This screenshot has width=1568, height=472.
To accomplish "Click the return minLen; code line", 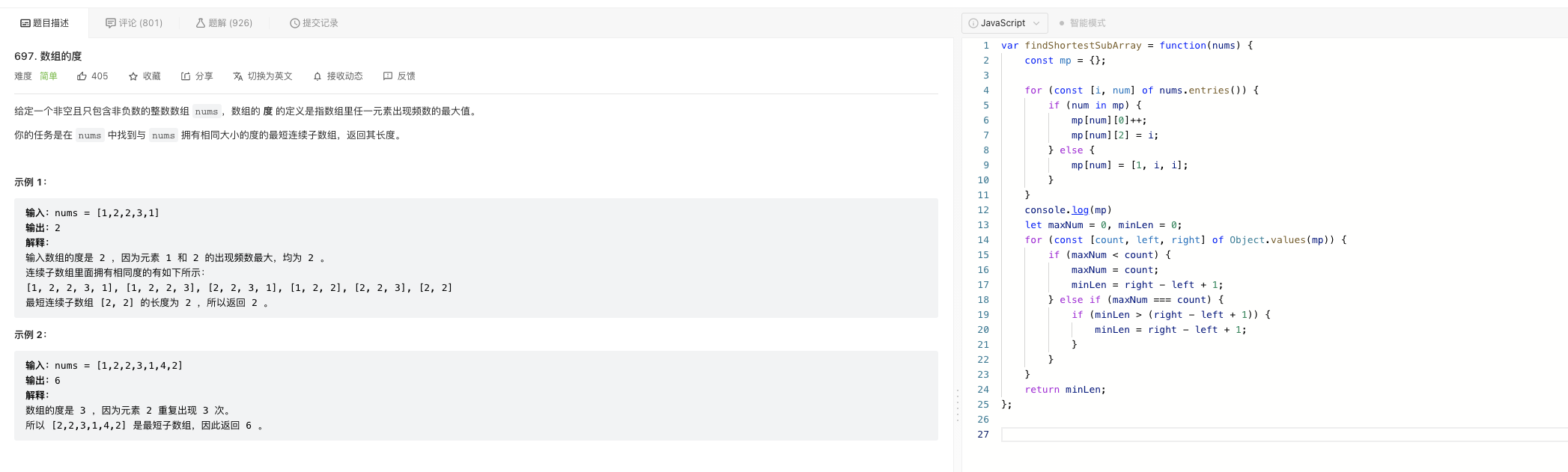I will [1065, 390].
